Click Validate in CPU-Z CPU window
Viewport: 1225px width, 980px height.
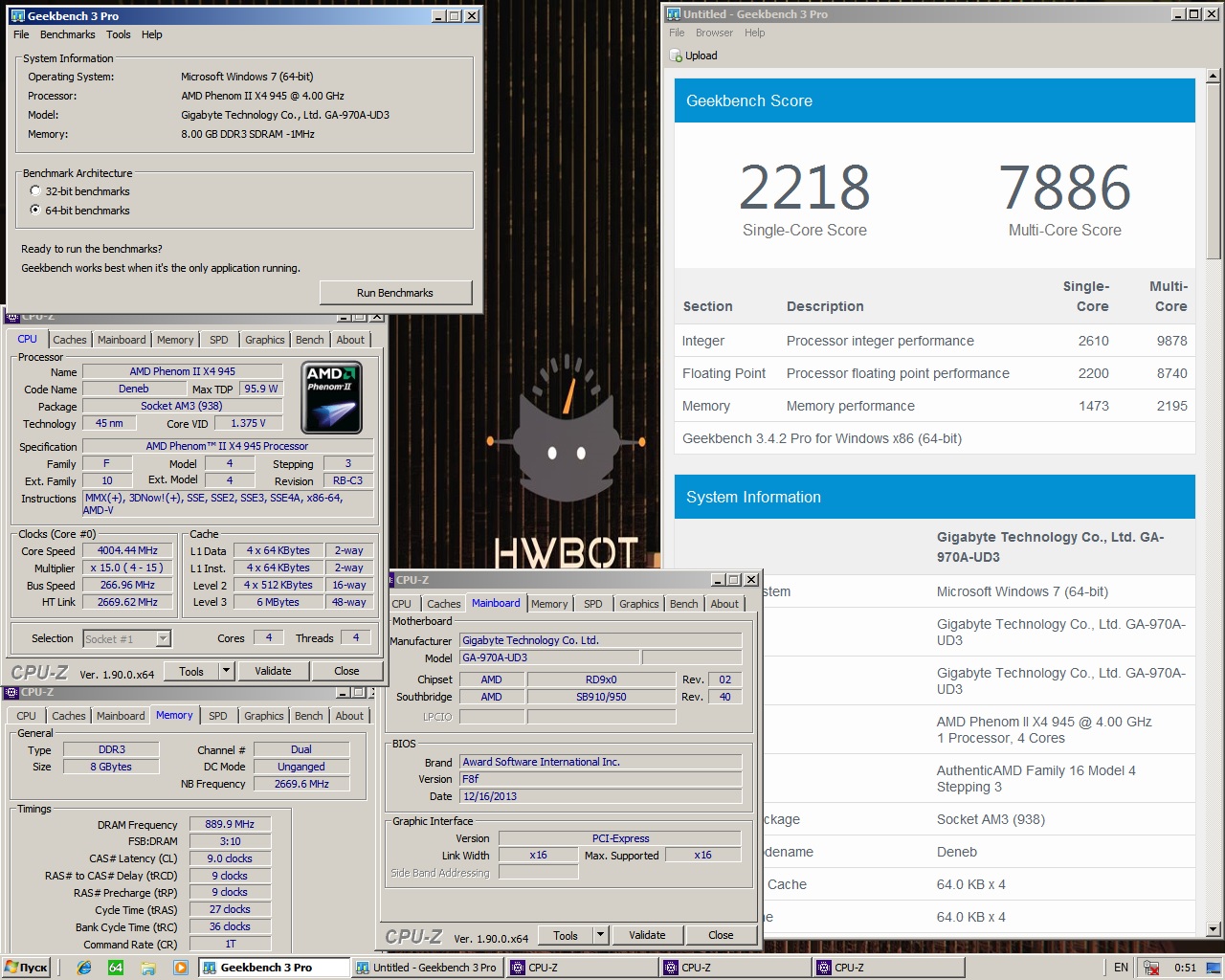tap(273, 671)
